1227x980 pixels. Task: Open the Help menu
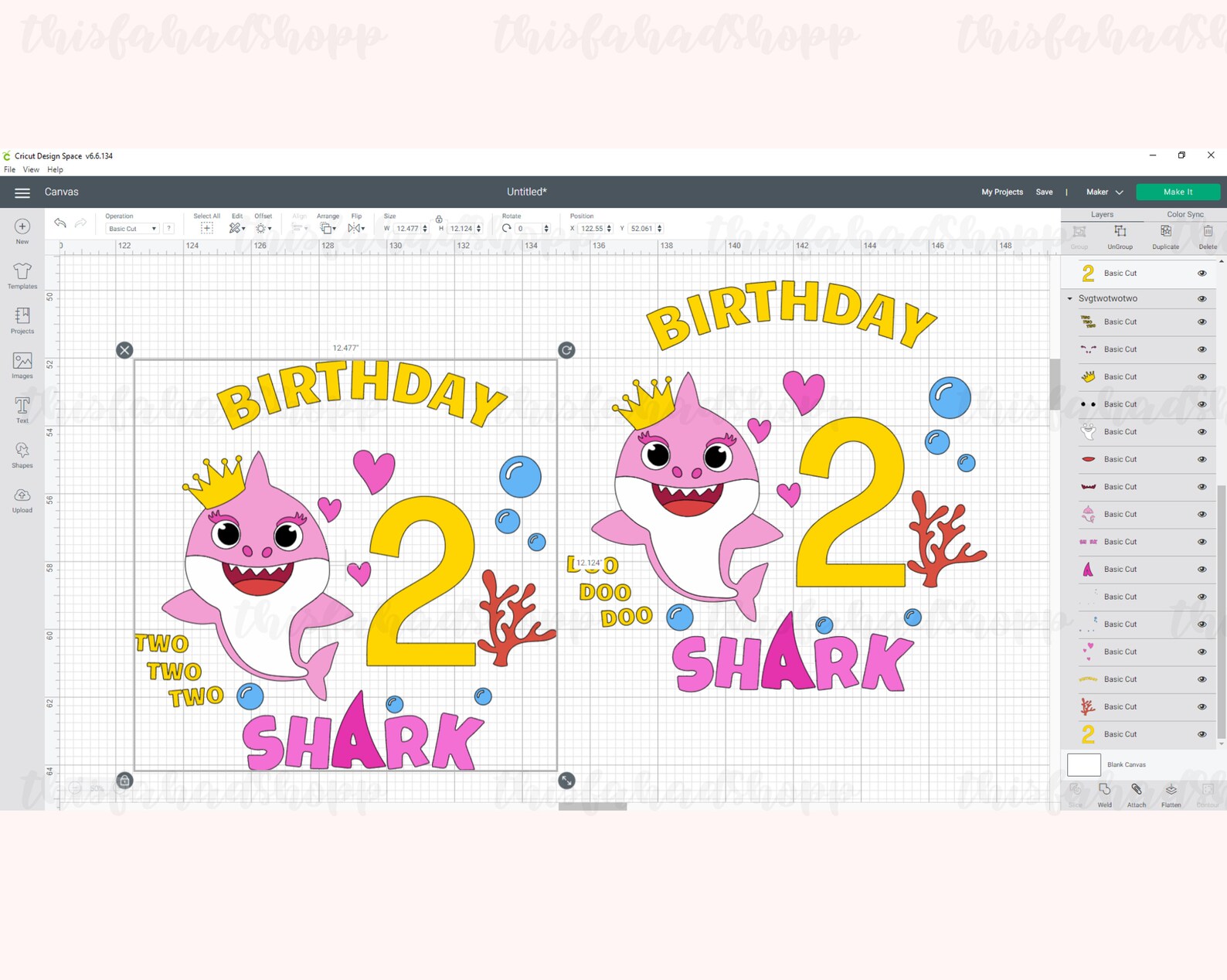point(55,169)
